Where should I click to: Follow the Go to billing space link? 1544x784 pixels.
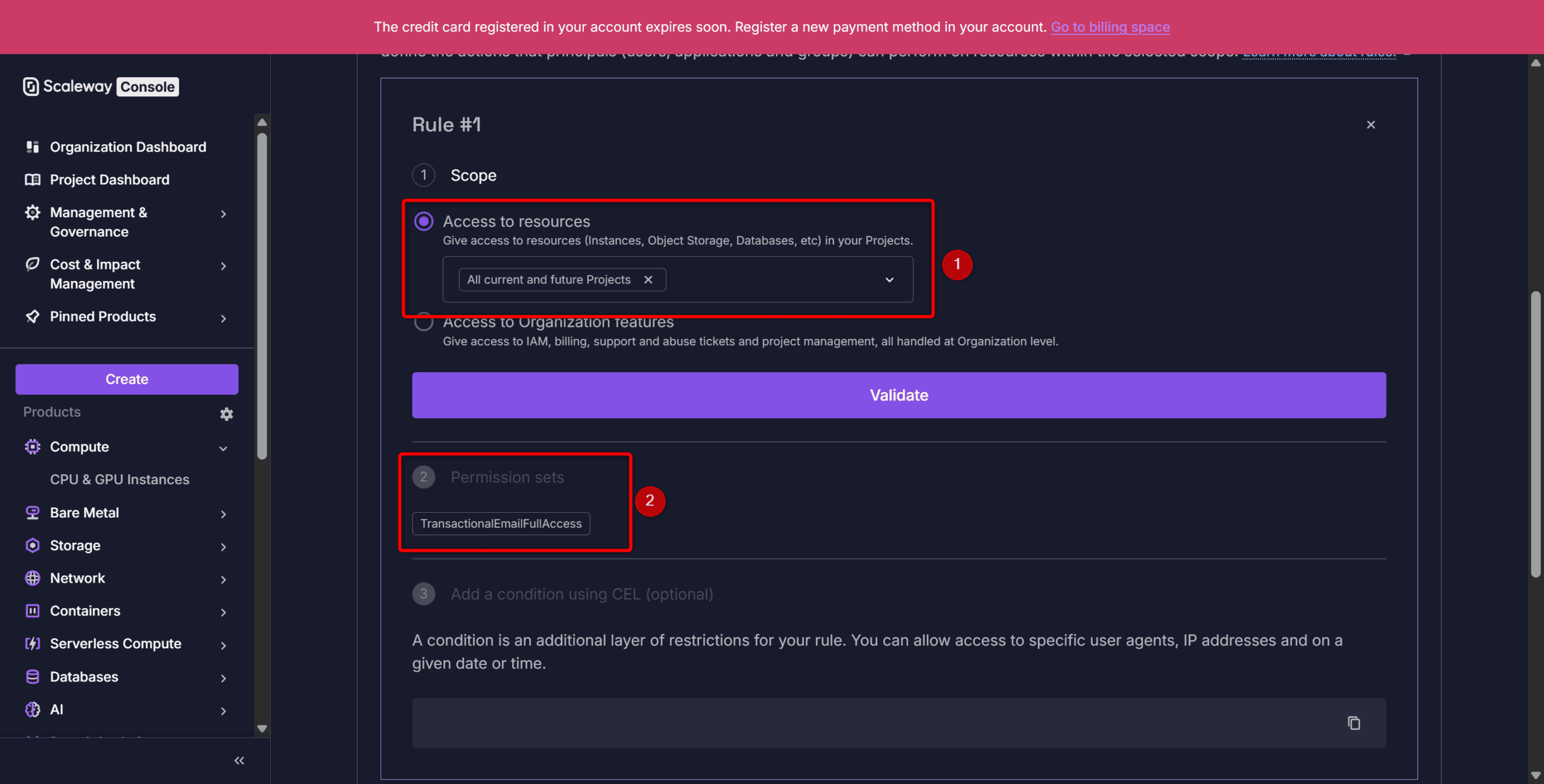(1110, 27)
